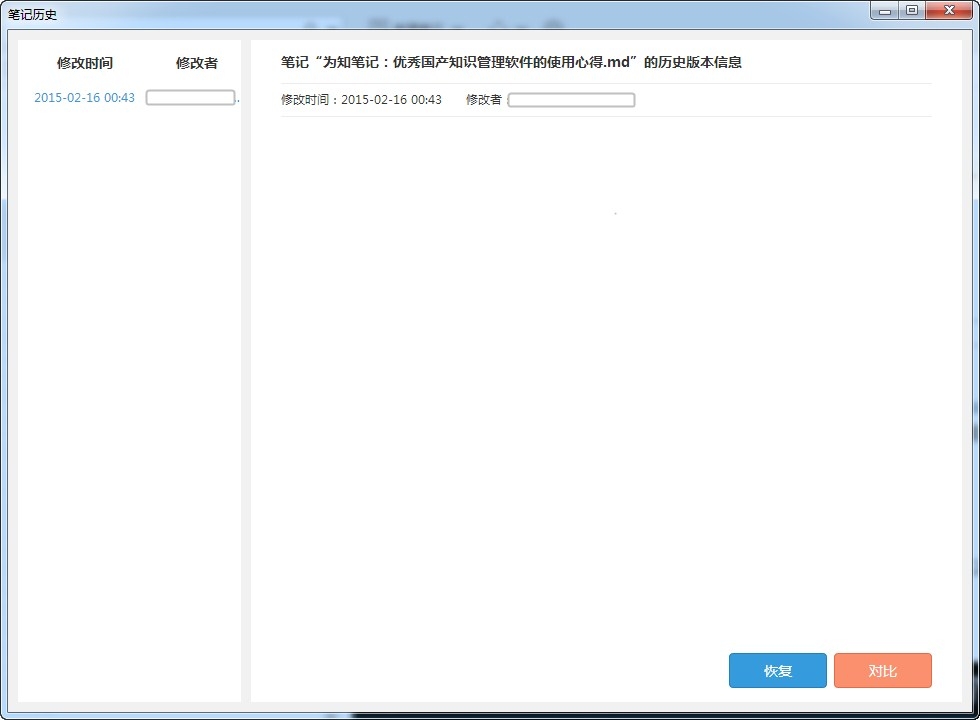Click the small dot in the preview pane
The image size is (980, 720).
[615, 213]
